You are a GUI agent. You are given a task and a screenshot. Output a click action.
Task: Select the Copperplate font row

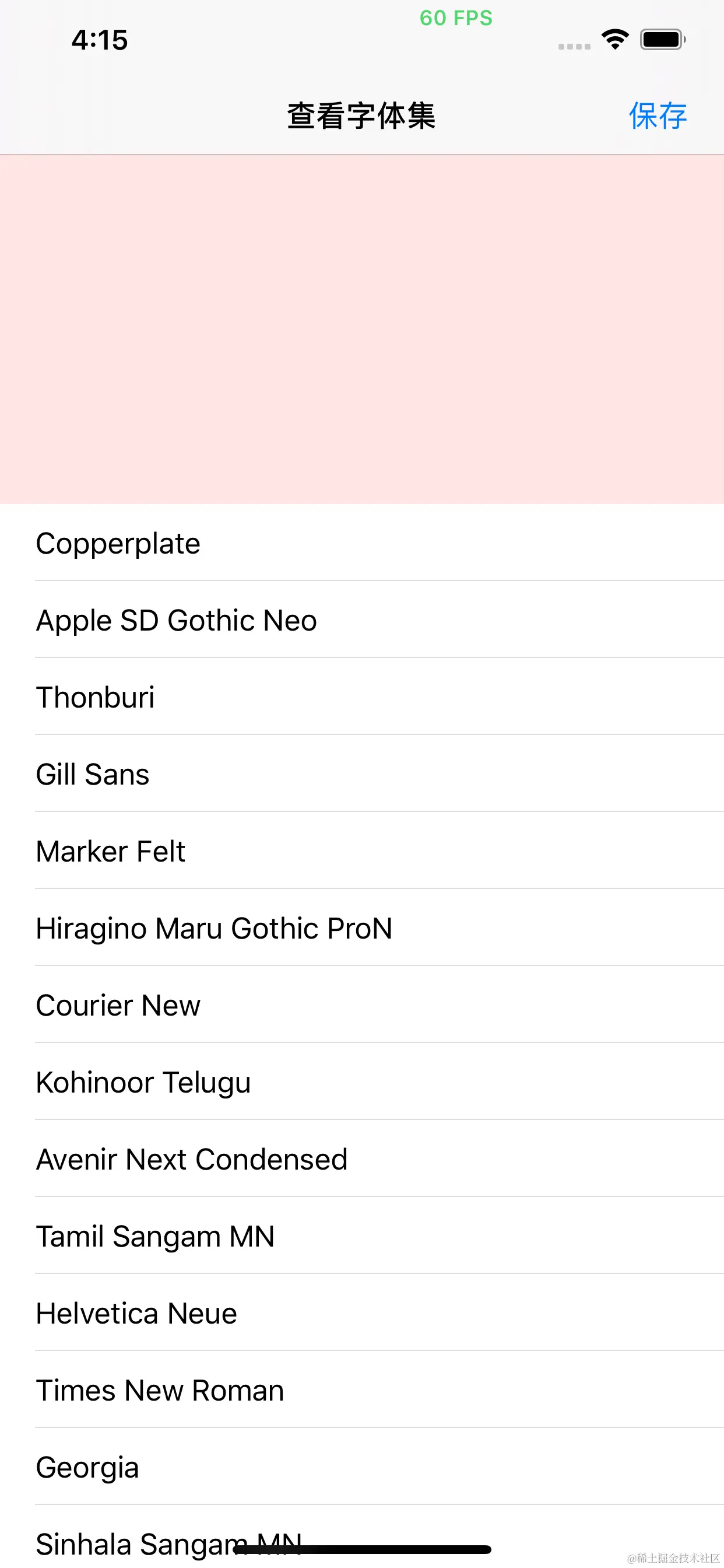[x=118, y=543]
